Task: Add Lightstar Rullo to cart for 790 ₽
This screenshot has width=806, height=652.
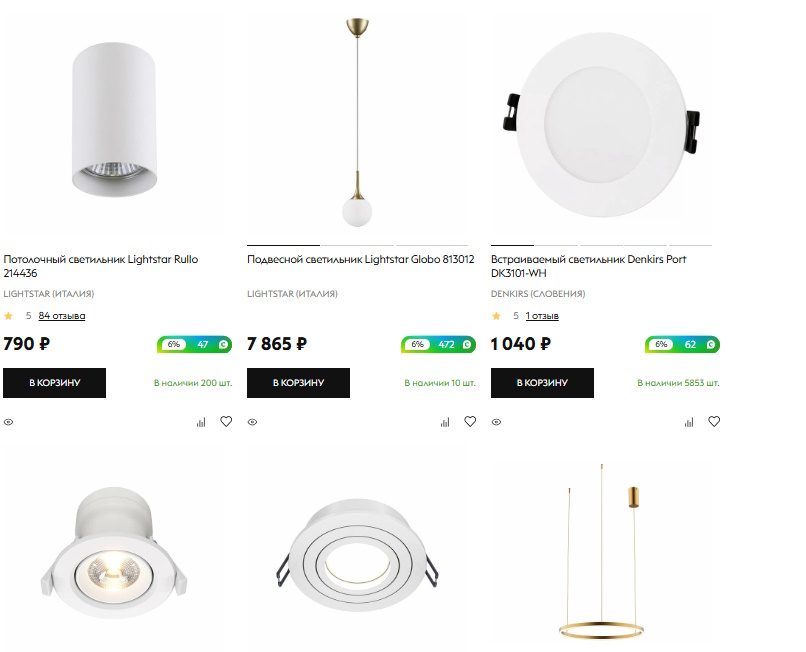Action: coord(54,383)
